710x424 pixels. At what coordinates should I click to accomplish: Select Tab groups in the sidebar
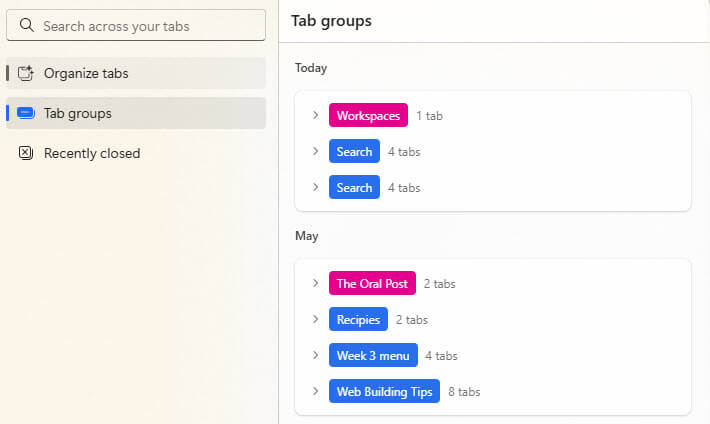136,113
